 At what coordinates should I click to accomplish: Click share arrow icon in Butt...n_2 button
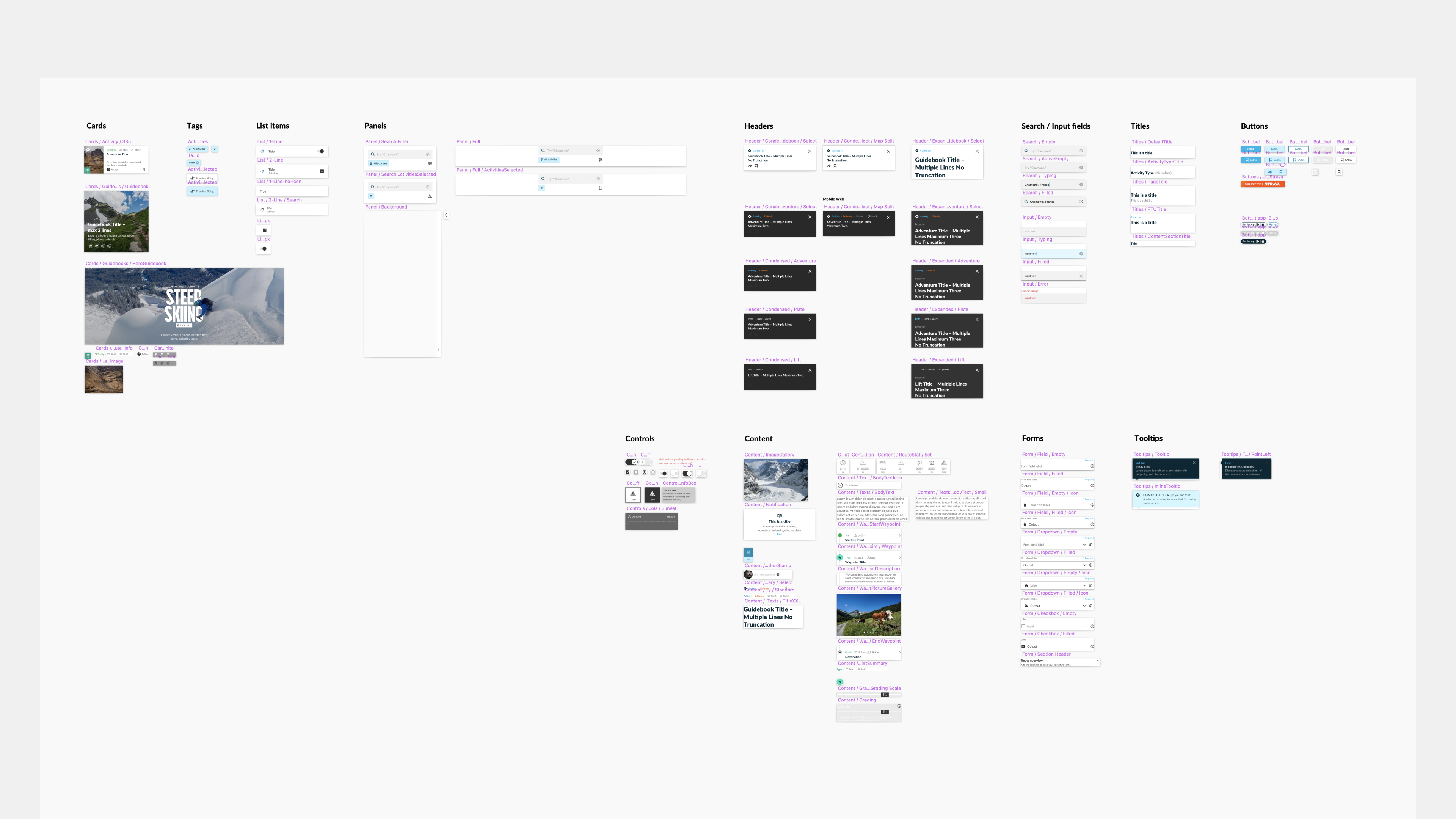tap(1270, 172)
